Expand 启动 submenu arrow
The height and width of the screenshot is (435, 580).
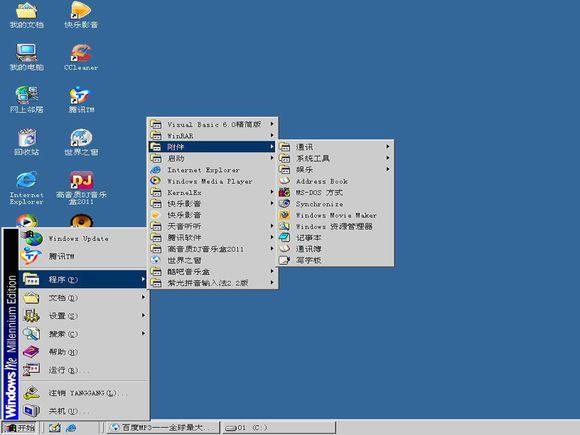[272, 158]
